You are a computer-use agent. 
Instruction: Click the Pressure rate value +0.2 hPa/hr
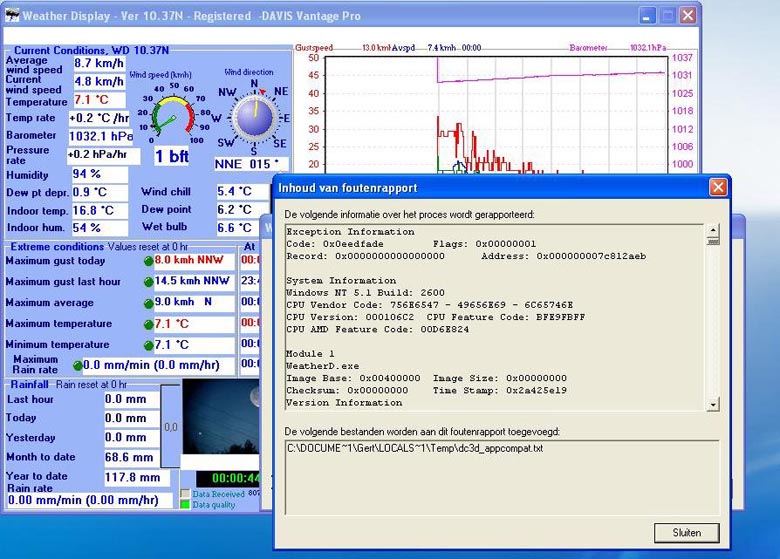coord(103,155)
